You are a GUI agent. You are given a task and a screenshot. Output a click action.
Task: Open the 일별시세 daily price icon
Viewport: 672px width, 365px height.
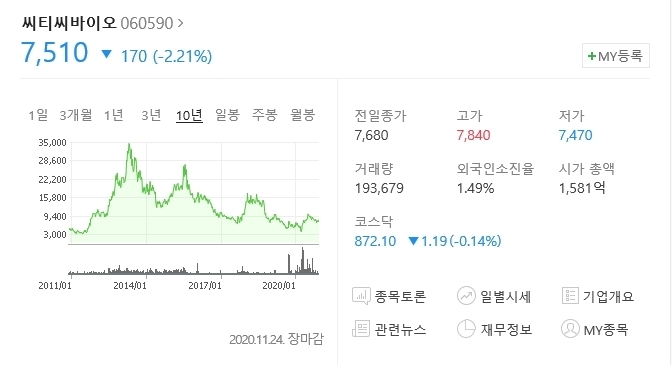click(x=466, y=296)
